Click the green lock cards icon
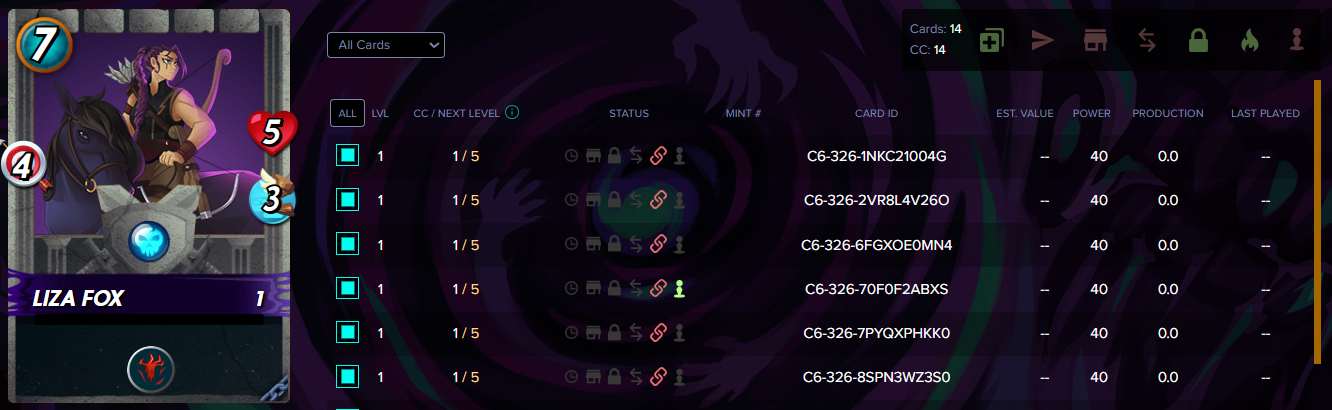 coord(1198,40)
